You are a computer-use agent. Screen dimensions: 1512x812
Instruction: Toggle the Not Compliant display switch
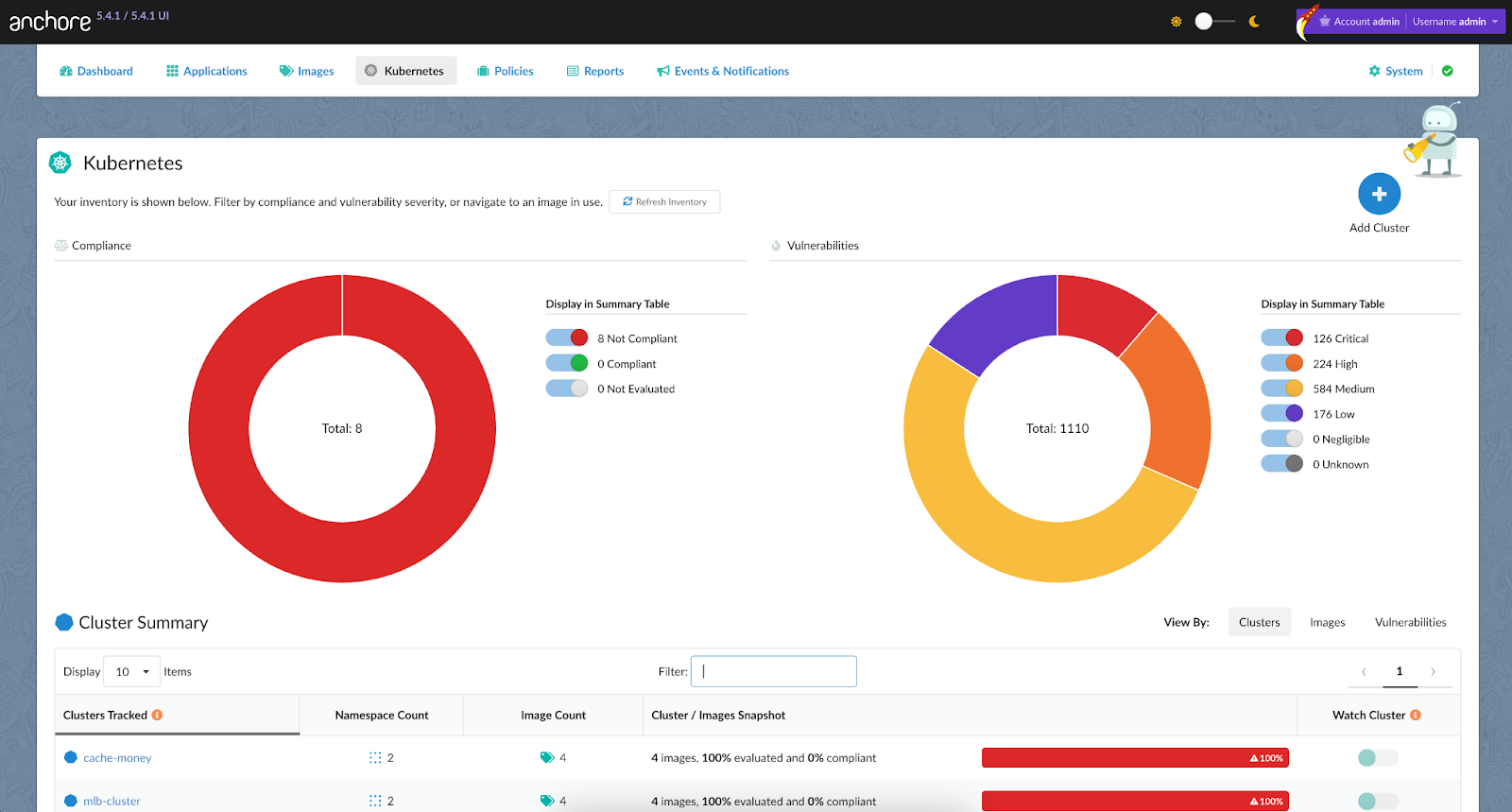[567, 337]
